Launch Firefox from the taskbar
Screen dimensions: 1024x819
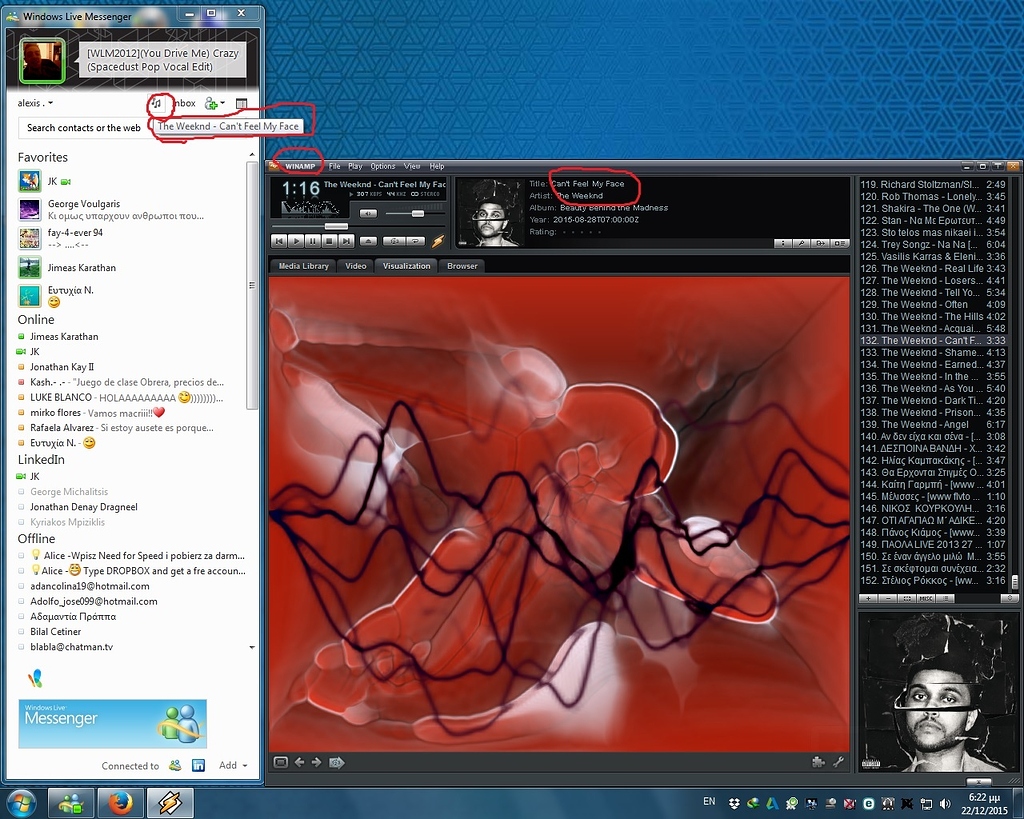[x=121, y=802]
